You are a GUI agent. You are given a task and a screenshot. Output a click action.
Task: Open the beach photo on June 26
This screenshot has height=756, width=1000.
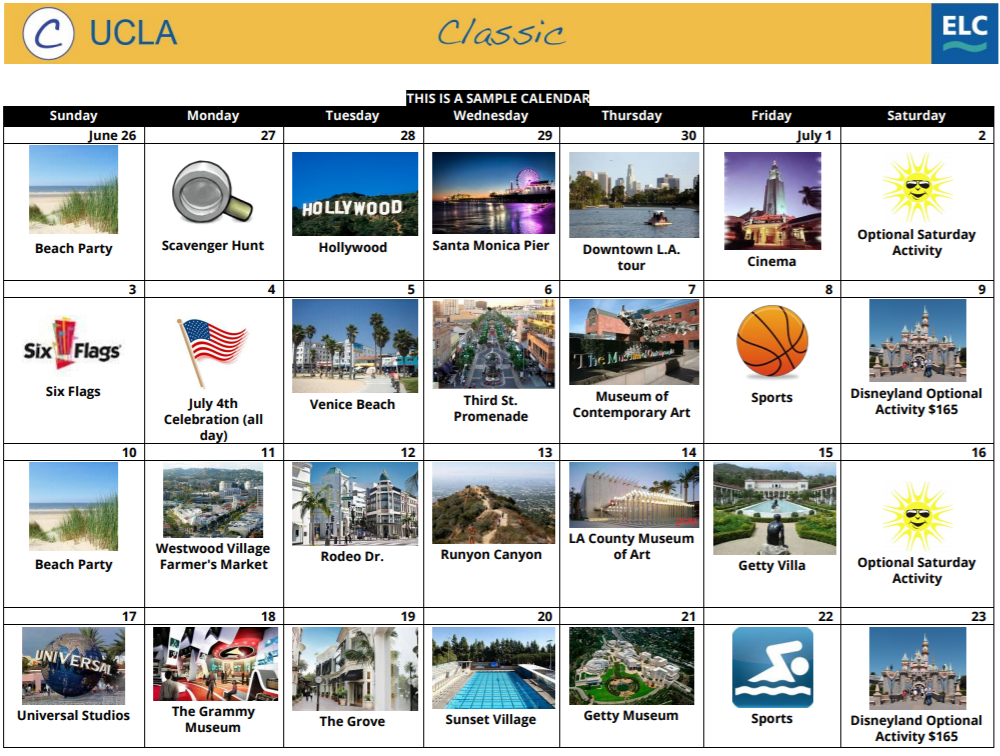point(73,189)
